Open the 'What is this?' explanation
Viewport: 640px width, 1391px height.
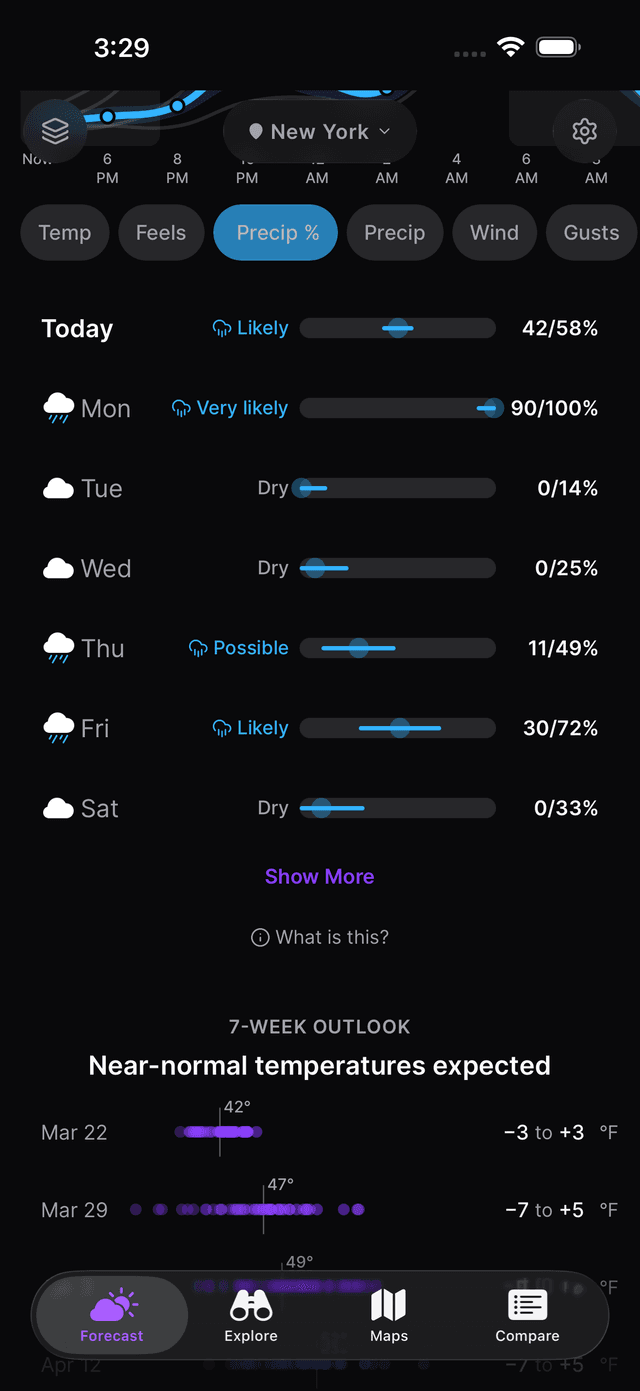(319, 937)
